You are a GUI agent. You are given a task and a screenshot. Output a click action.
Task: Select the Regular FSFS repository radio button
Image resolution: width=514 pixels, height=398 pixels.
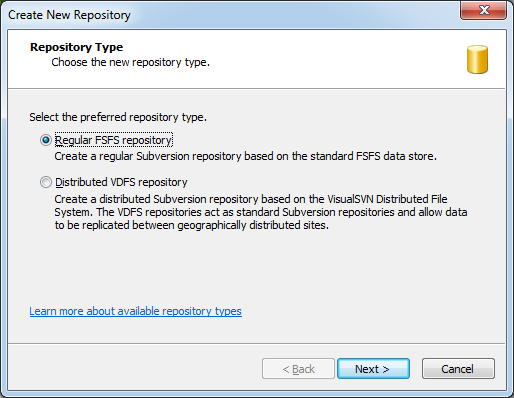[x=46, y=140]
